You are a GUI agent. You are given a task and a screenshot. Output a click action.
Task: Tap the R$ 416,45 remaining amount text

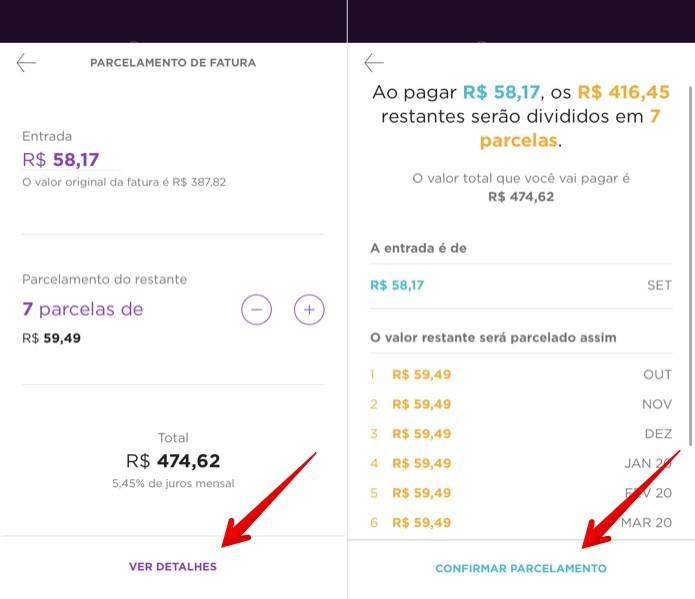point(623,92)
